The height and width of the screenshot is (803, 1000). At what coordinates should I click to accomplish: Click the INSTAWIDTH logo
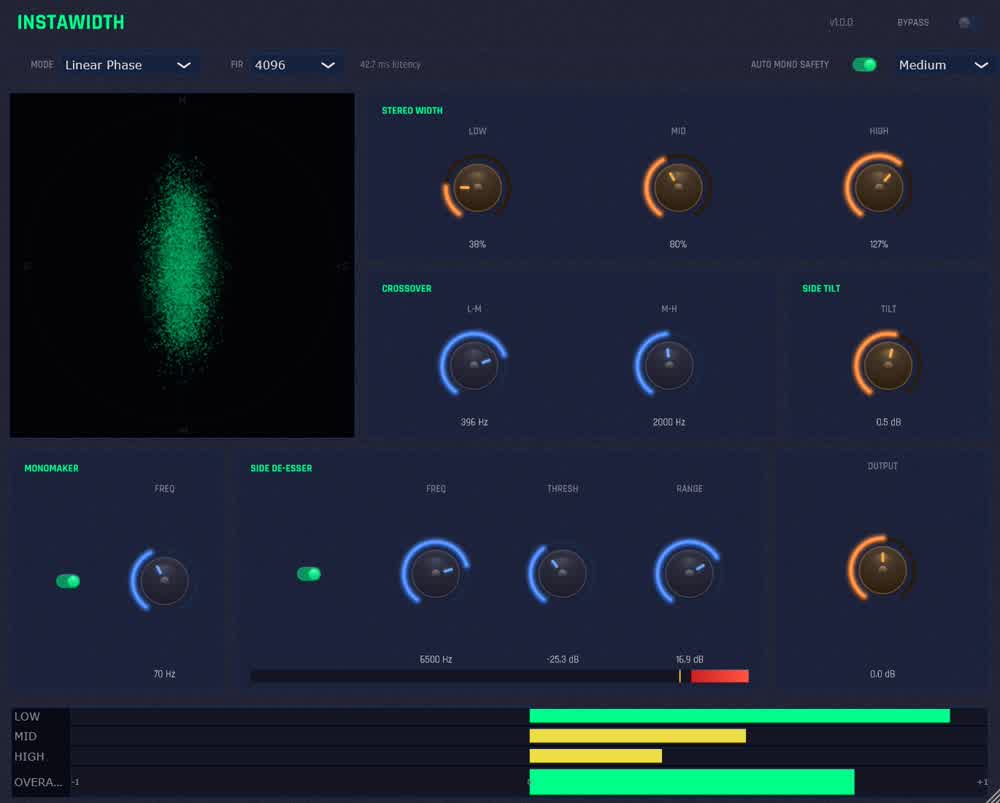tap(70, 22)
